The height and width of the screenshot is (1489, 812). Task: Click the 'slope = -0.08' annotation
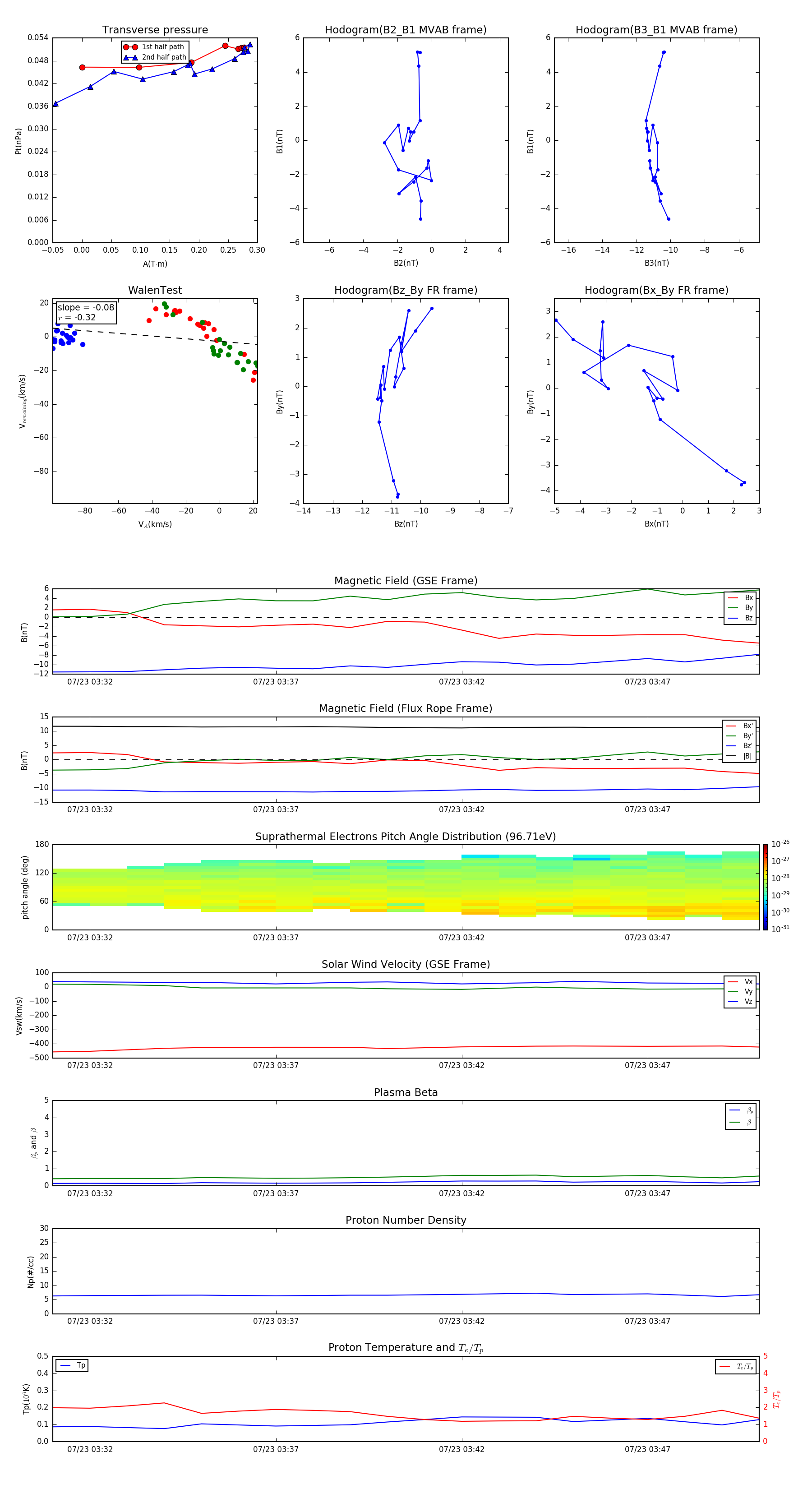tap(86, 308)
